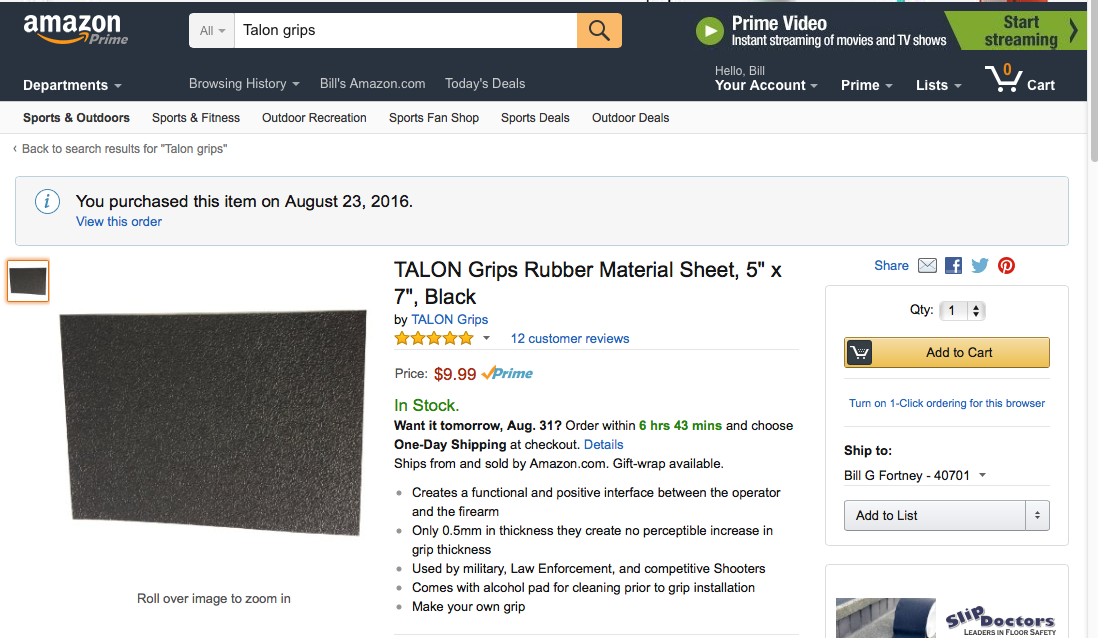Pin the product on Pinterest
The width and height of the screenshot is (1098, 638).
[x=1006, y=266]
